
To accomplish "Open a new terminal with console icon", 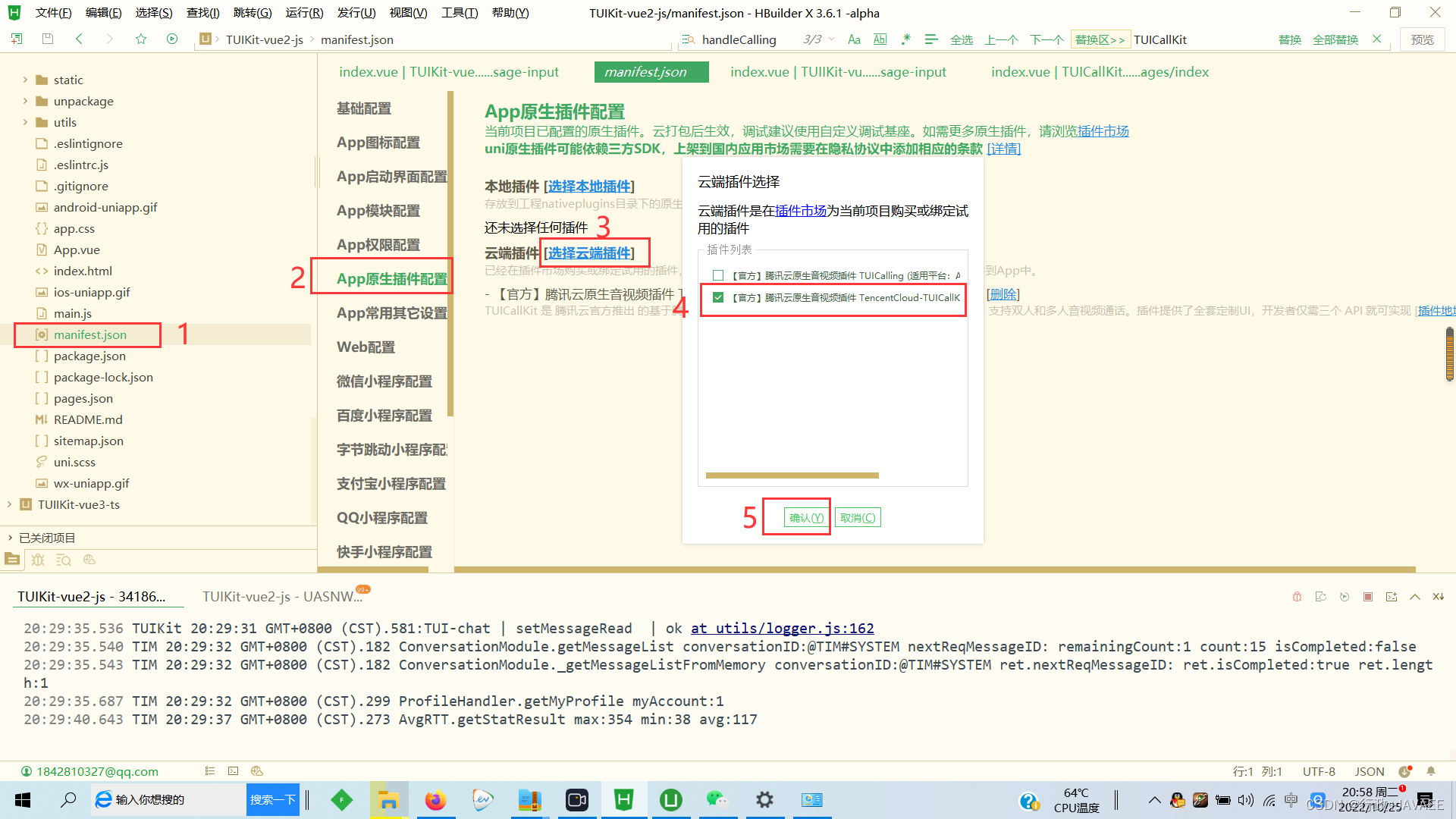I will [x=1392, y=597].
